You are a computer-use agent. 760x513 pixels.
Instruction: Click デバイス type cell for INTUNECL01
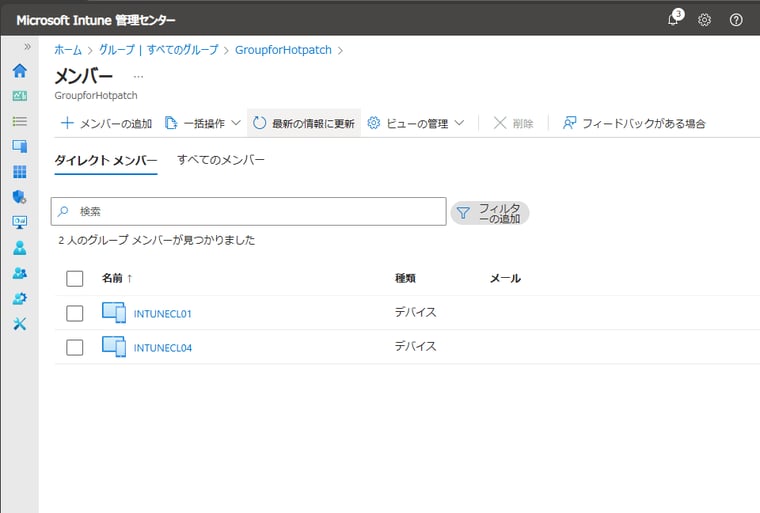pos(415,312)
